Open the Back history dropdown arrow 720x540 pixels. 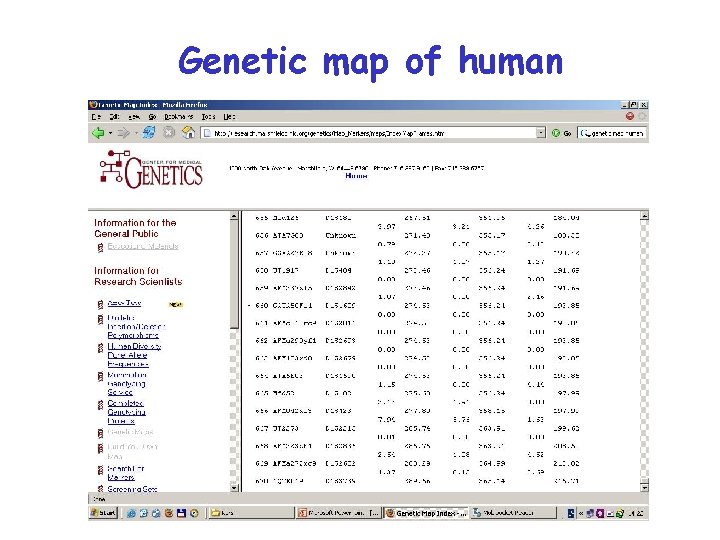tap(110, 134)
